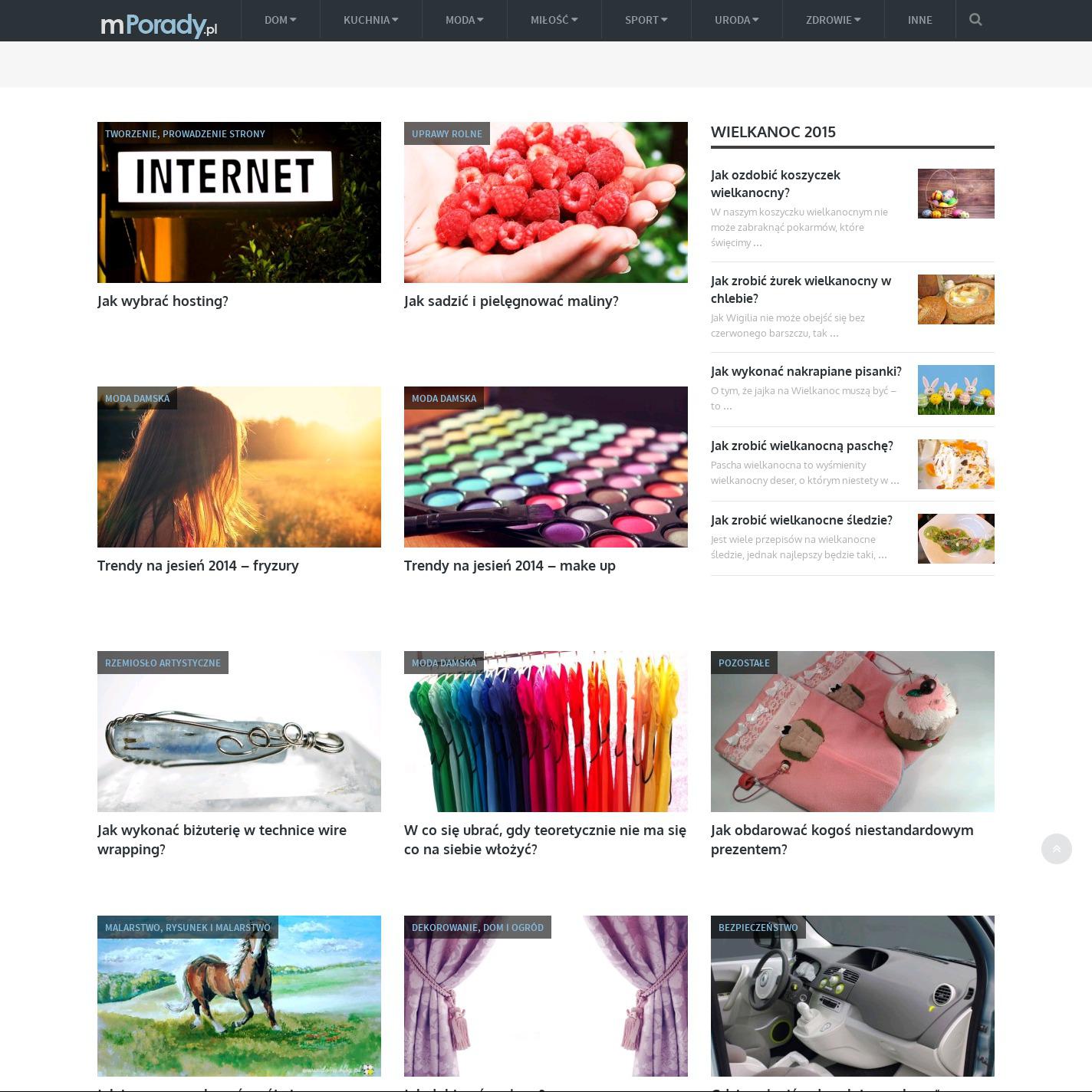
Task: Open the MODA dropdown menu
Action: click(464, 20)
